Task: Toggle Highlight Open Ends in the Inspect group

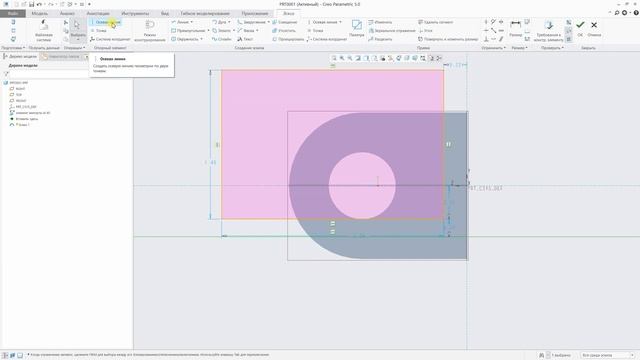Action: pos(569,31)
